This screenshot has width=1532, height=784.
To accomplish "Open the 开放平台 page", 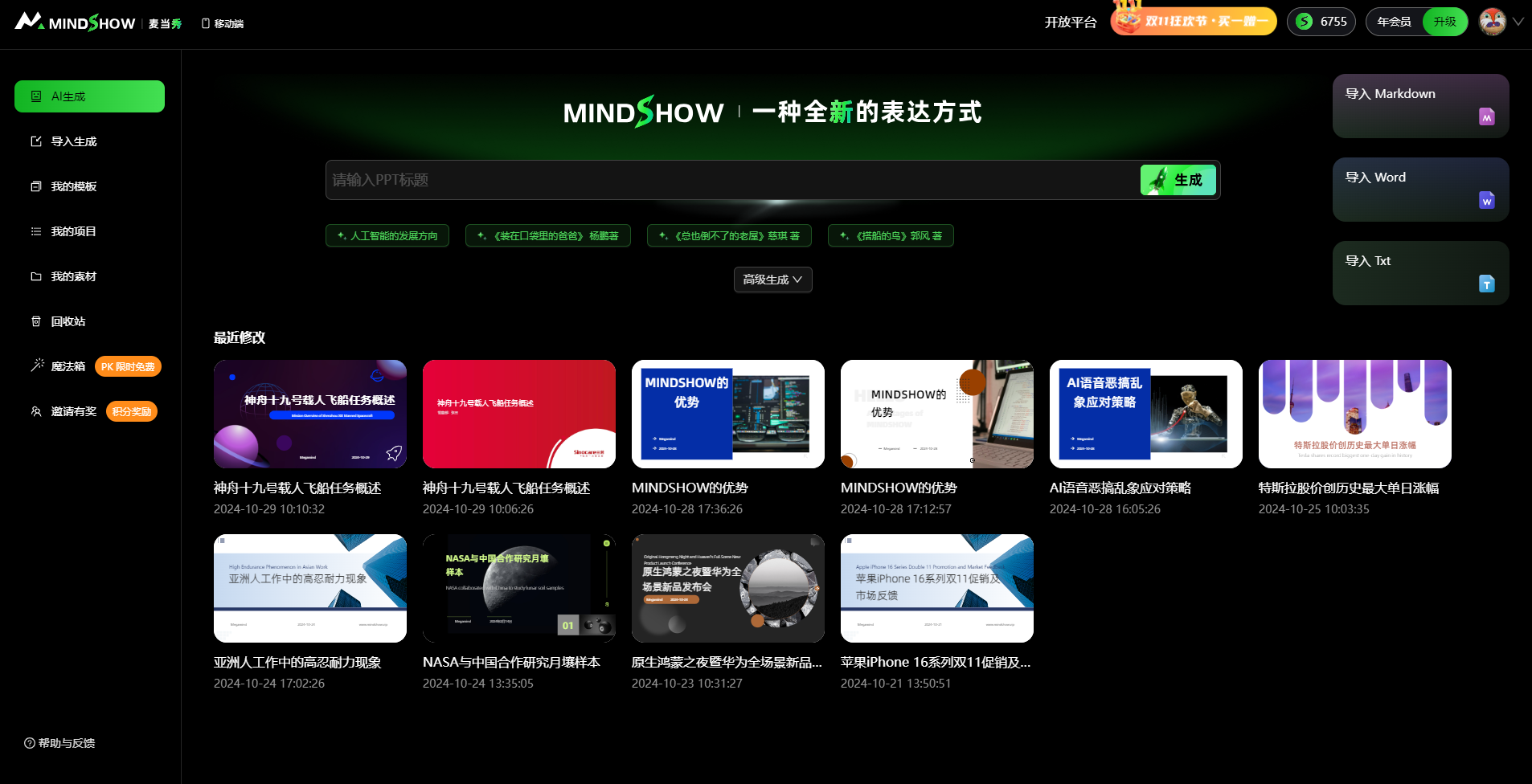I will (x=1071, y=22).
